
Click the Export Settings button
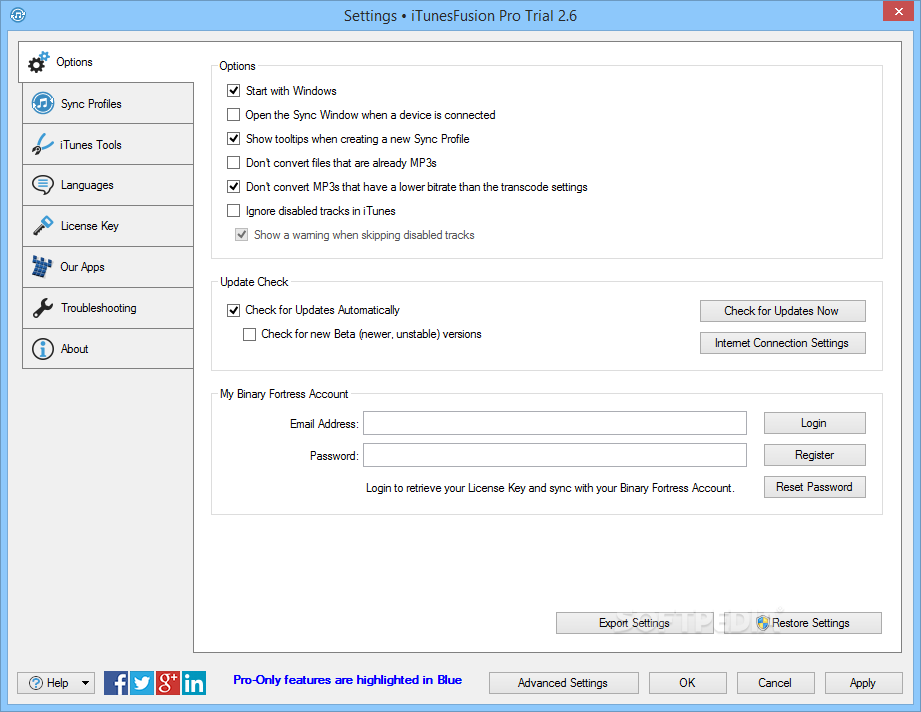(x=634, y=623)
